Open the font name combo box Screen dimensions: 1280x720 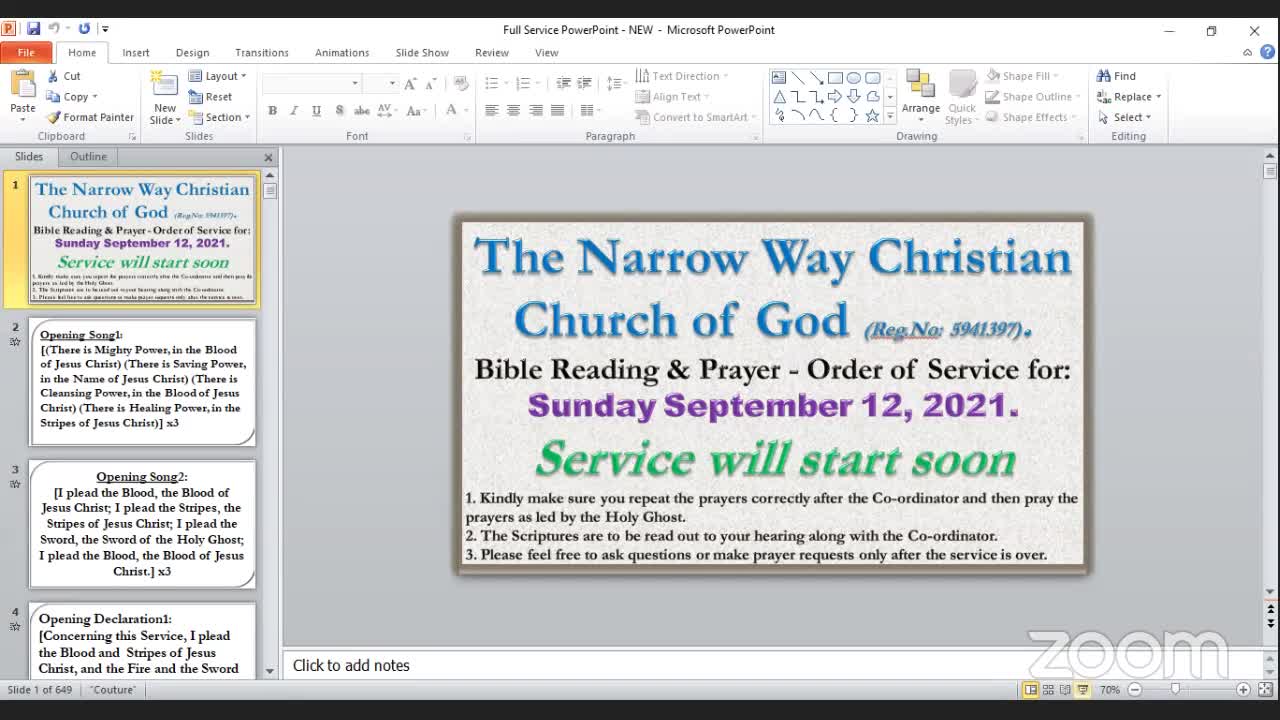coord(312,84)
